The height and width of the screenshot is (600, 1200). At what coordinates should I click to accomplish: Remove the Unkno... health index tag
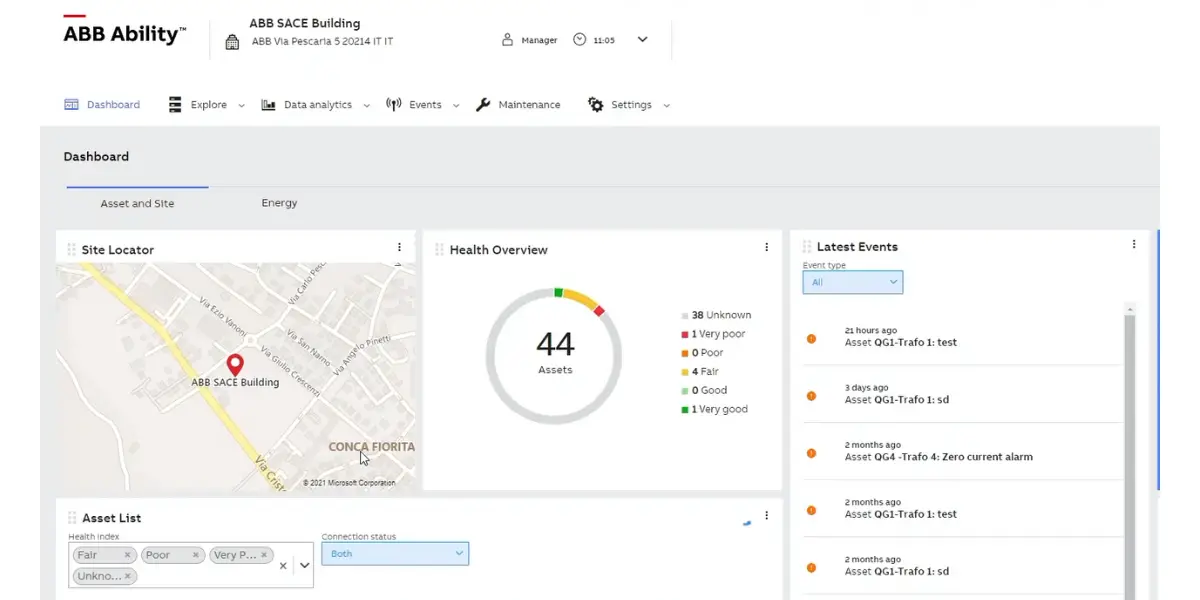click(128, 576)
